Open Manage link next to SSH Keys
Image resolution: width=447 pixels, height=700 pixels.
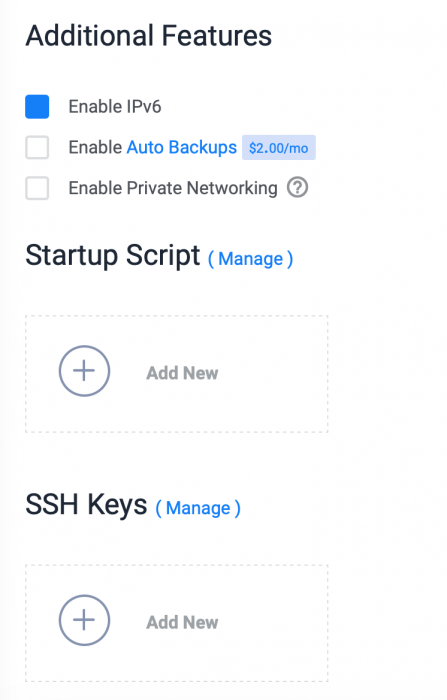[198, 508]
